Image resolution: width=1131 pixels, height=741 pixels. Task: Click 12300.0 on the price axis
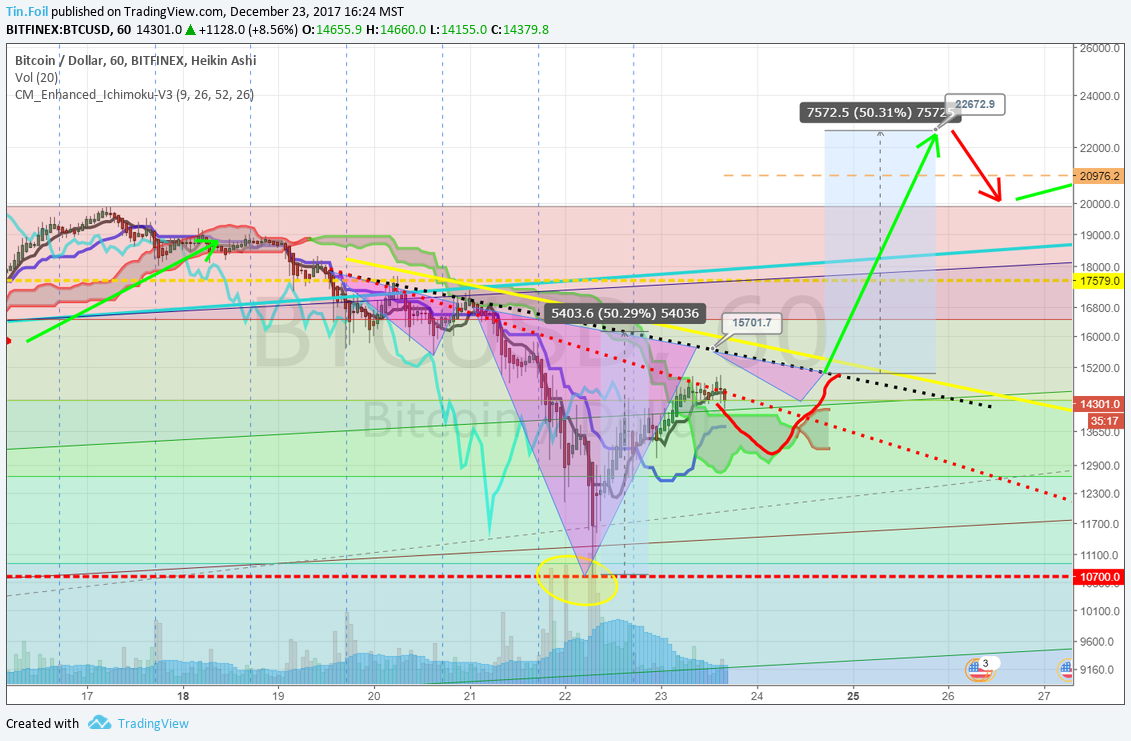[1100, 494]
